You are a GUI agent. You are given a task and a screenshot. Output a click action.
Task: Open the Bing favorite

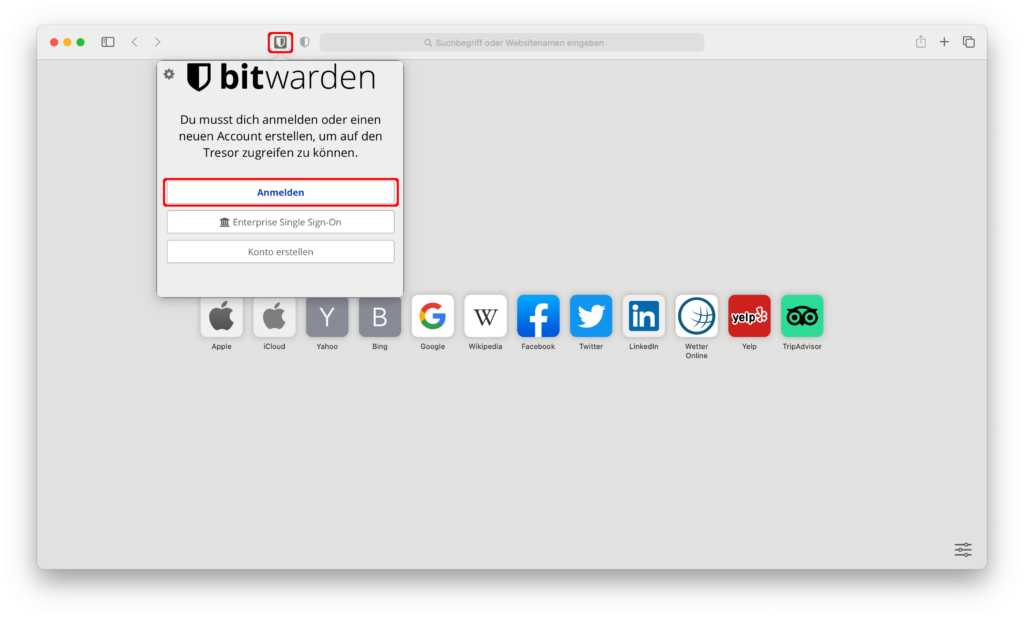point(380,317)
